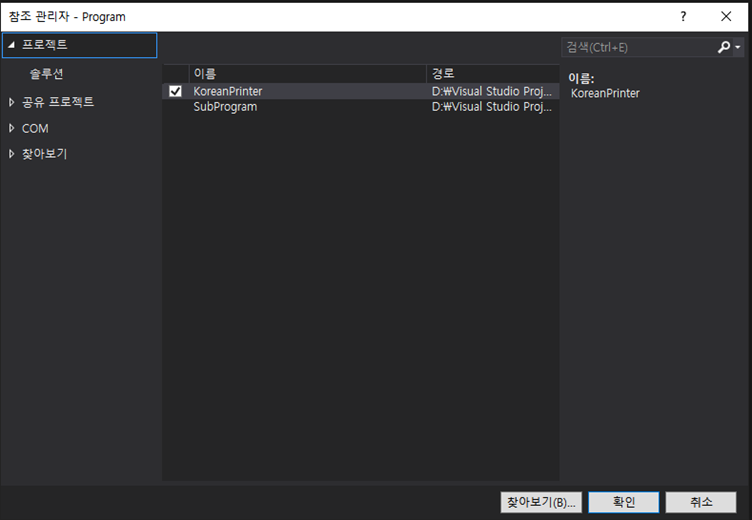Open search options dropdown arrow

click(738, 47)
